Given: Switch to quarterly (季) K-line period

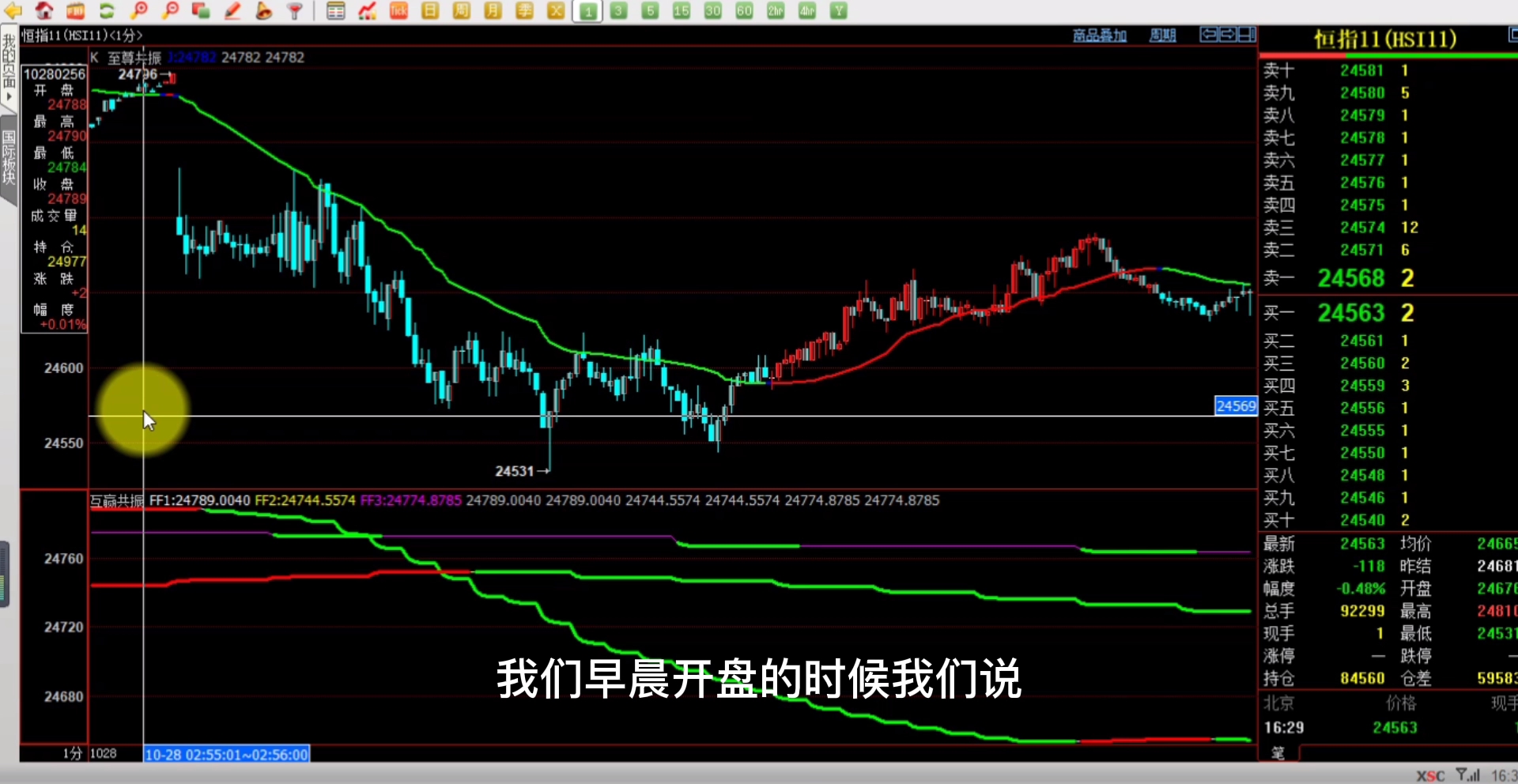Looking at the screenshot, I should (524, 10).
